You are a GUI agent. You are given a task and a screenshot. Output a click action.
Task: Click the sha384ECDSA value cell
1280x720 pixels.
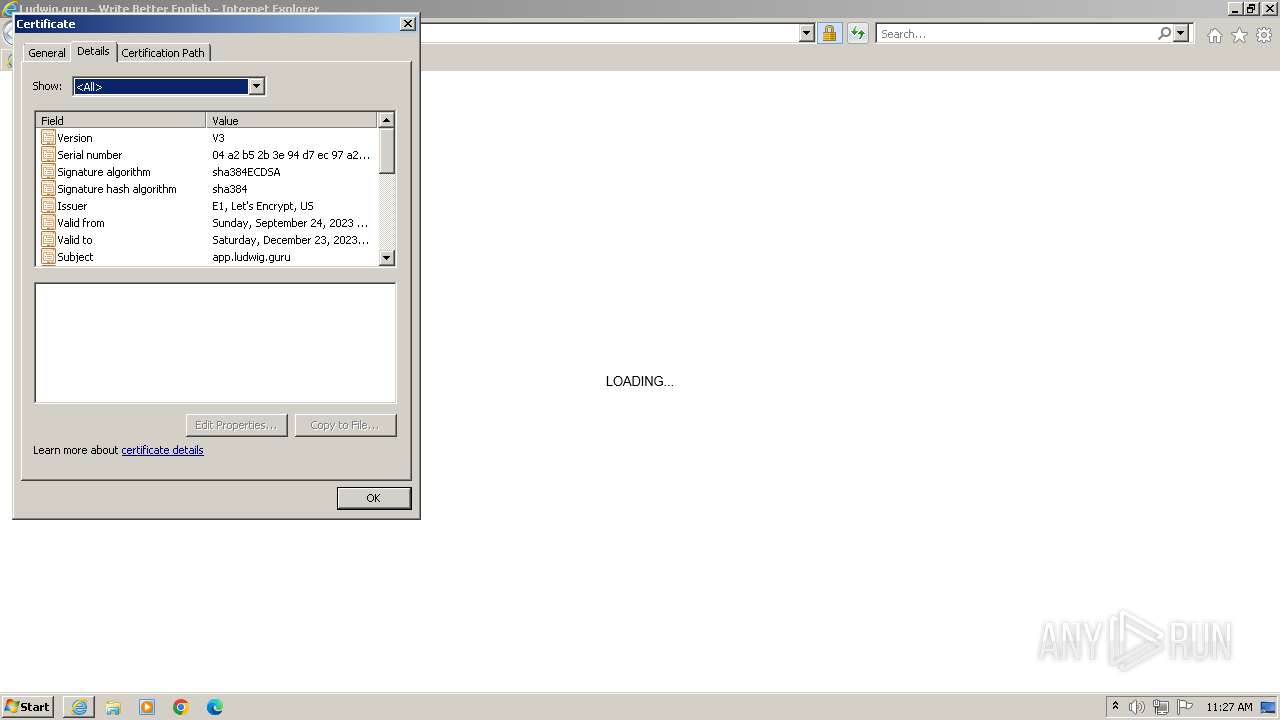(x=246, y=172)
